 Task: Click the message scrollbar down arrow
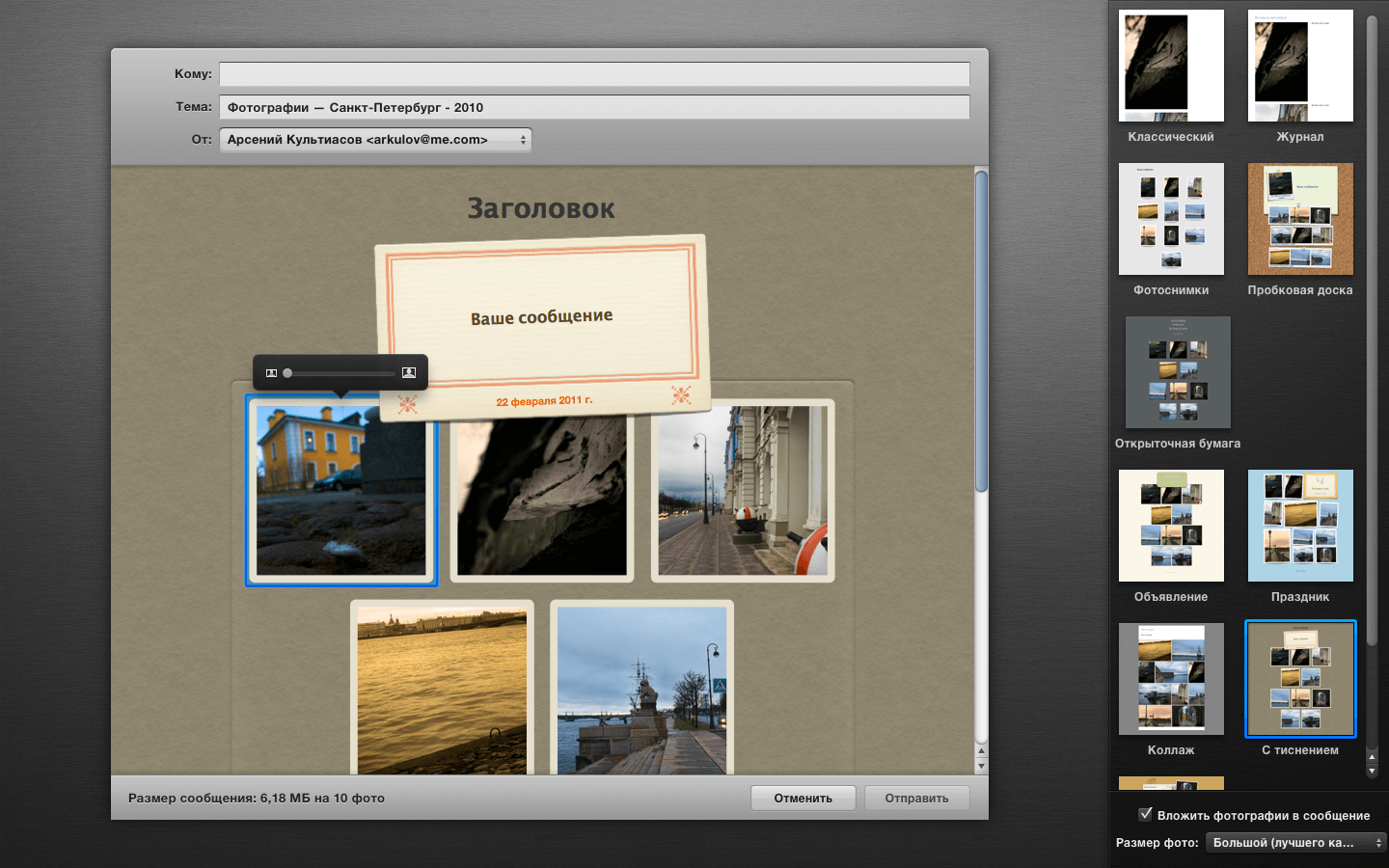click(982, 767)
